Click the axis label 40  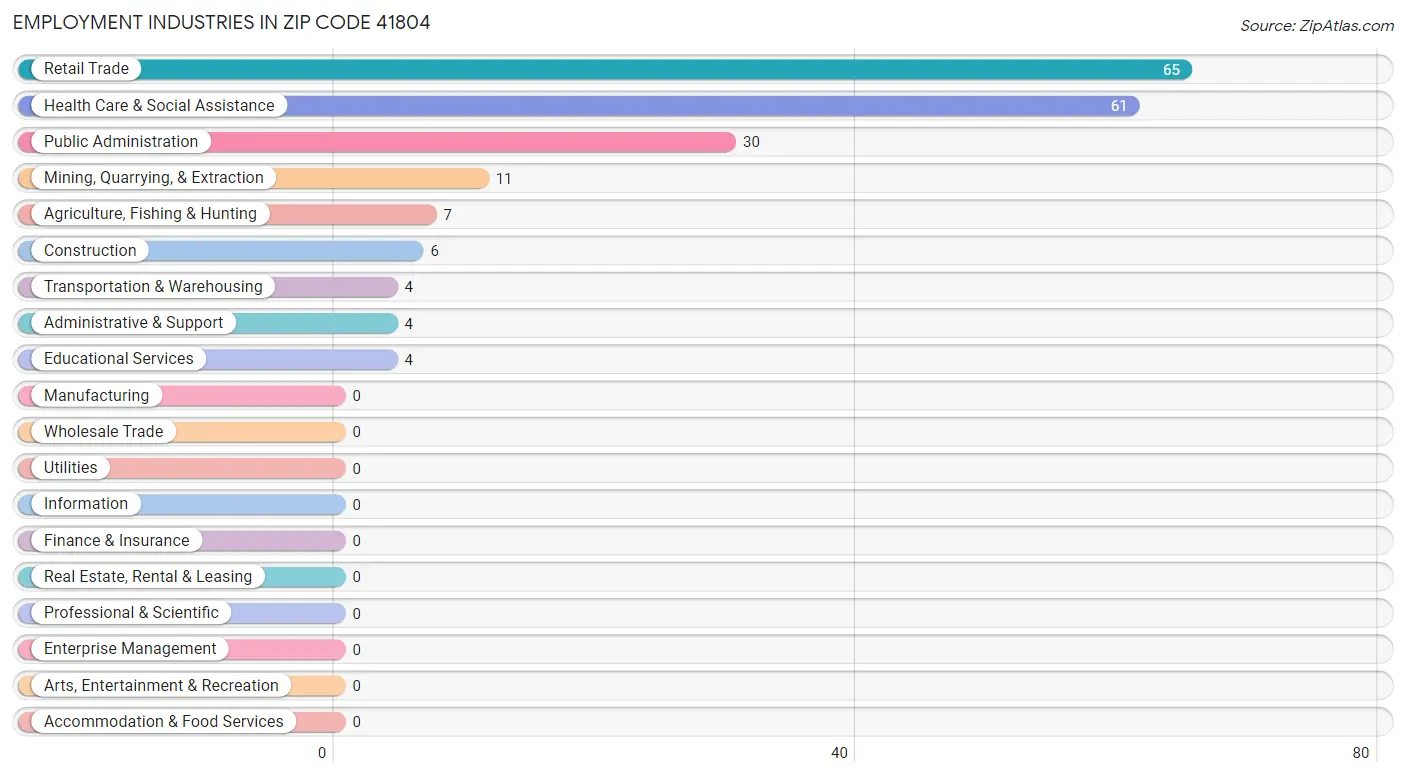(x=840, y=753)
